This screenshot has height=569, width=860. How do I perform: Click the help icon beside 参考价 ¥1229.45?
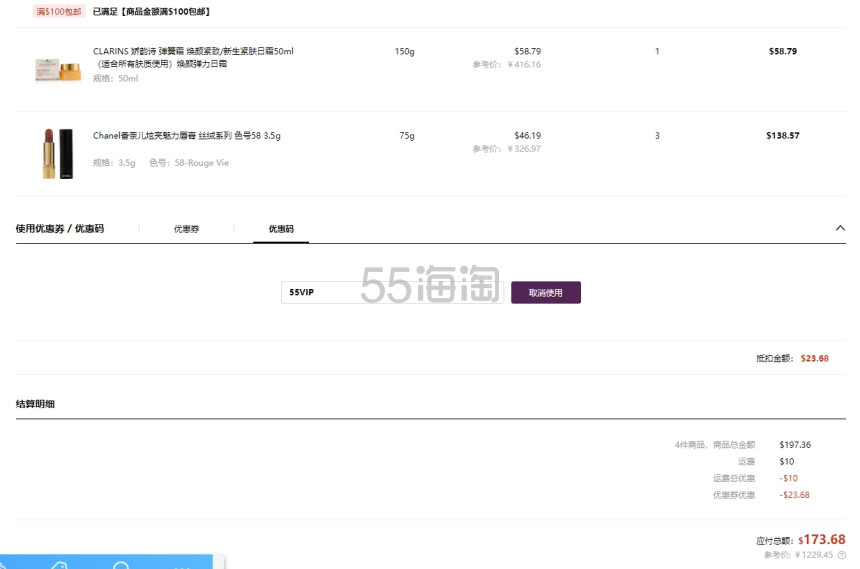tap(841, 555)
